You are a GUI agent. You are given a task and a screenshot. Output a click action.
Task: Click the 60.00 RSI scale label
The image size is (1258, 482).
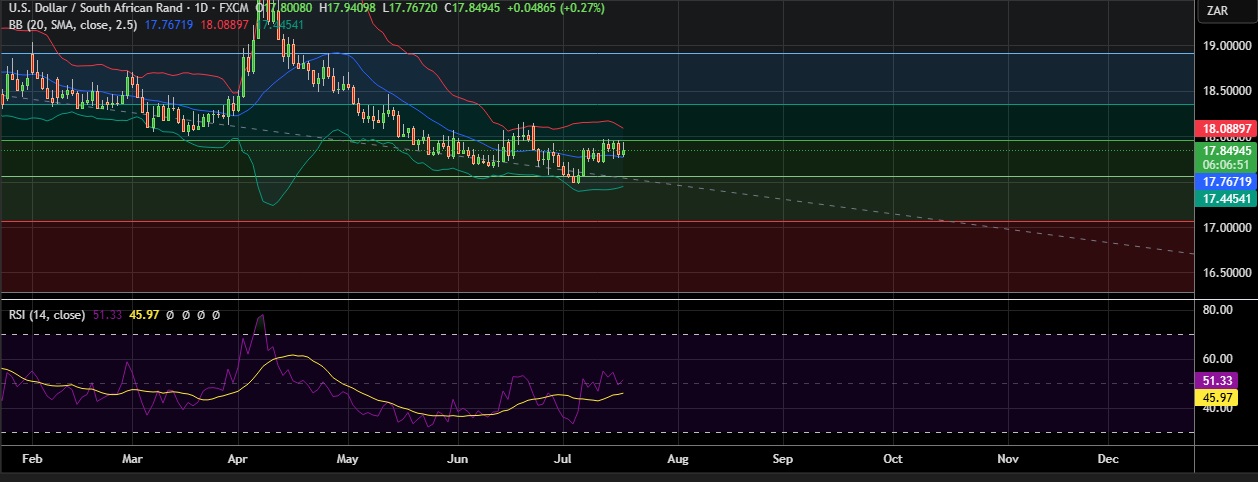1217,359
